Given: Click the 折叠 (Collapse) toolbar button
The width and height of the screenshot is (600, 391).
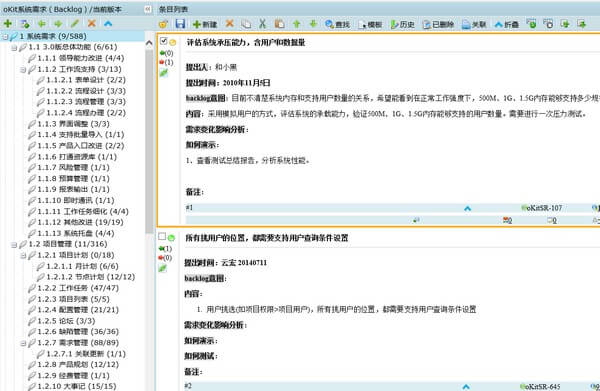Looking at the screenshot, I should [507, 24].
